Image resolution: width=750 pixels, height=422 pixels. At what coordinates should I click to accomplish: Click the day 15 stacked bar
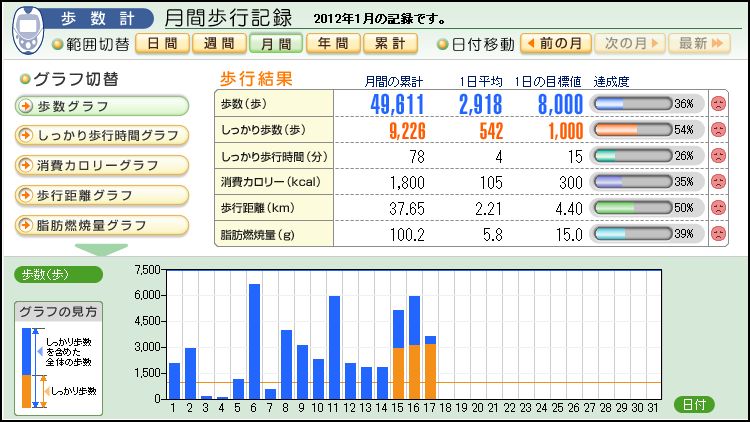pyautogui.click(x=398, y=355)
